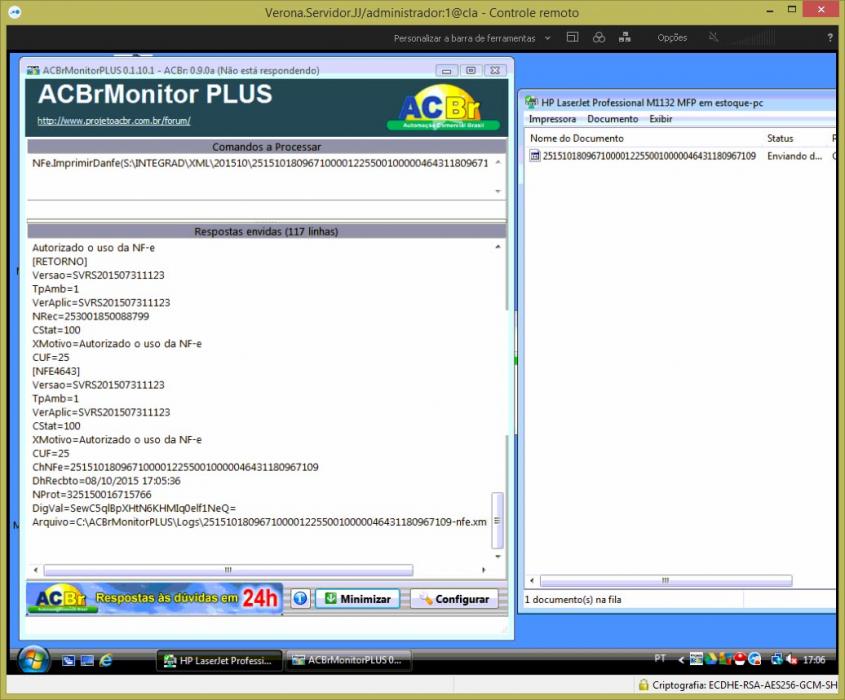Switch to ACBrMonitorPLUS taskbar button
Viewport: 845px width, 700px height.
(x=349, y=660)
